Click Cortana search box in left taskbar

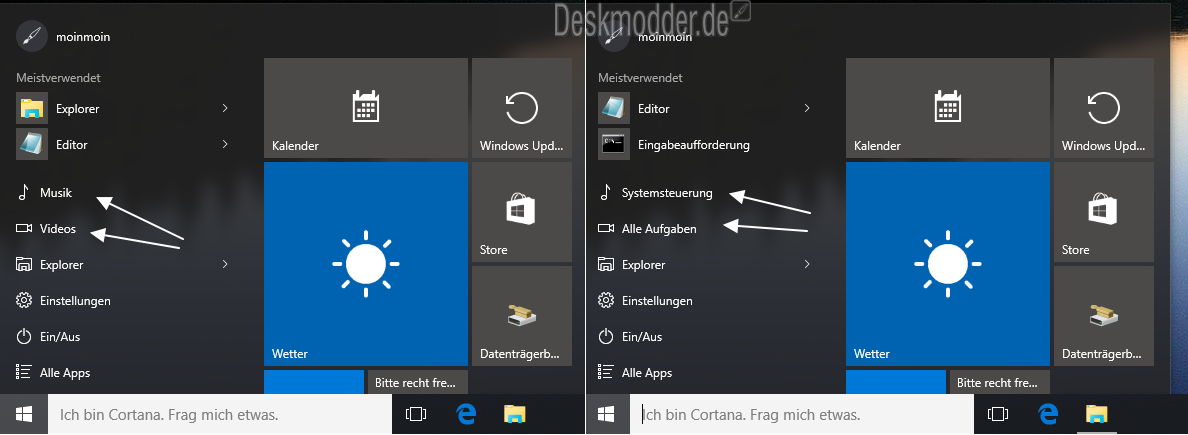tap(220, 414)
